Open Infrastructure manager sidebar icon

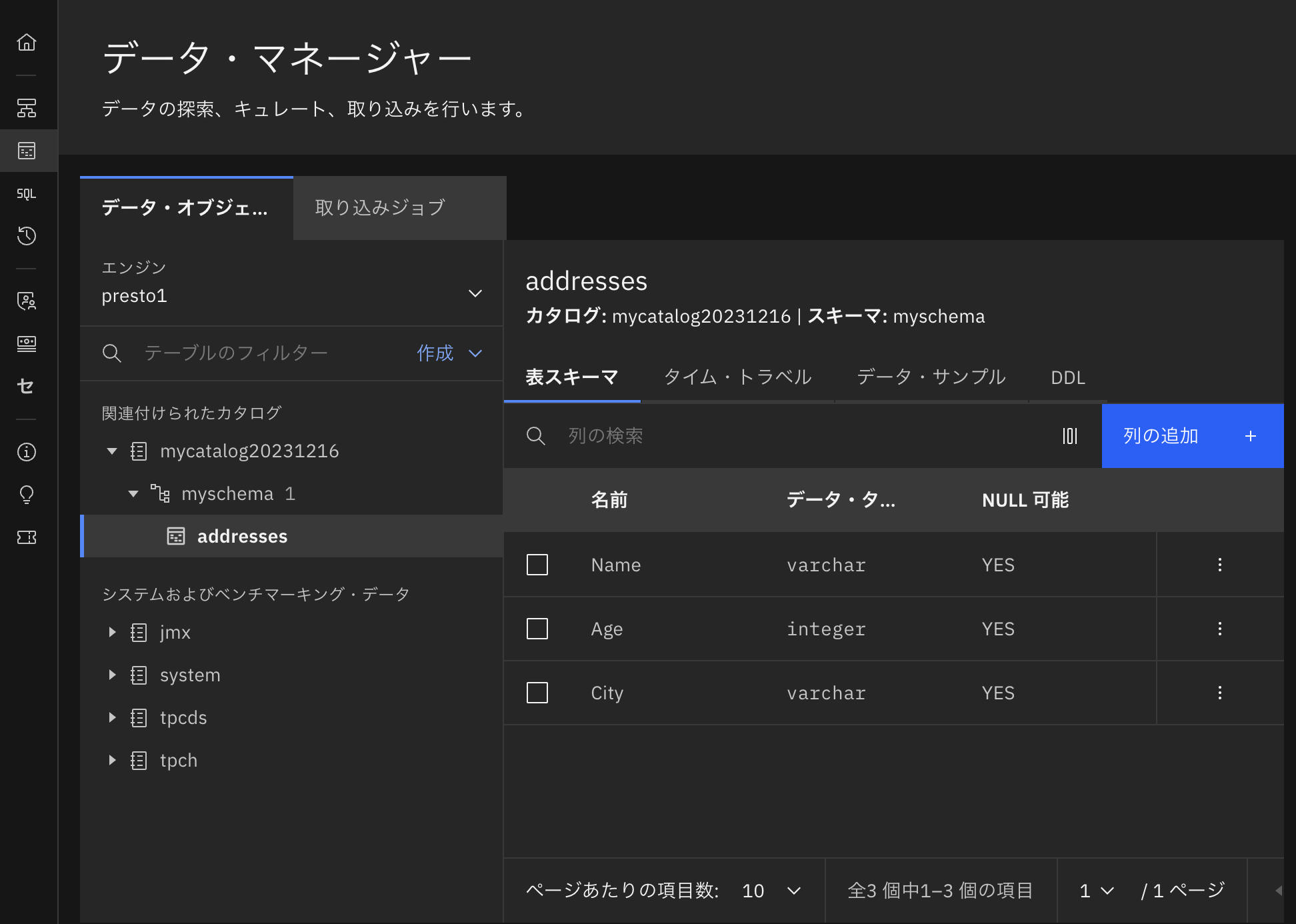point(27,107)
